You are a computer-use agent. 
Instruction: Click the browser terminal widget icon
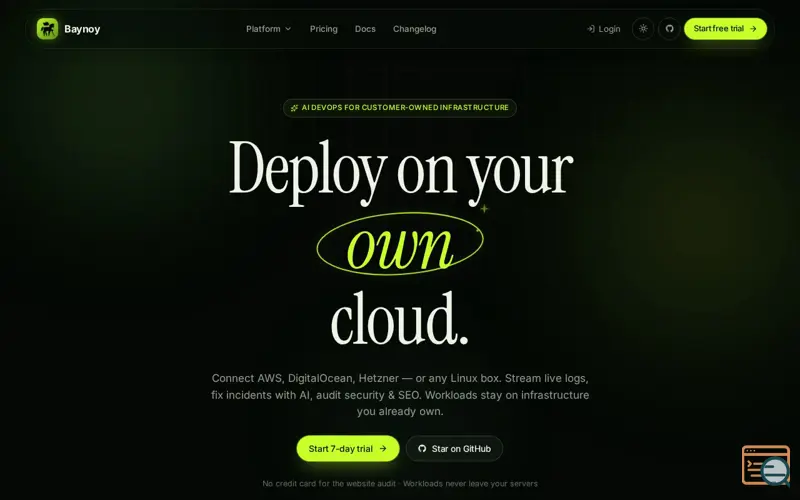(x=766, y=465)
